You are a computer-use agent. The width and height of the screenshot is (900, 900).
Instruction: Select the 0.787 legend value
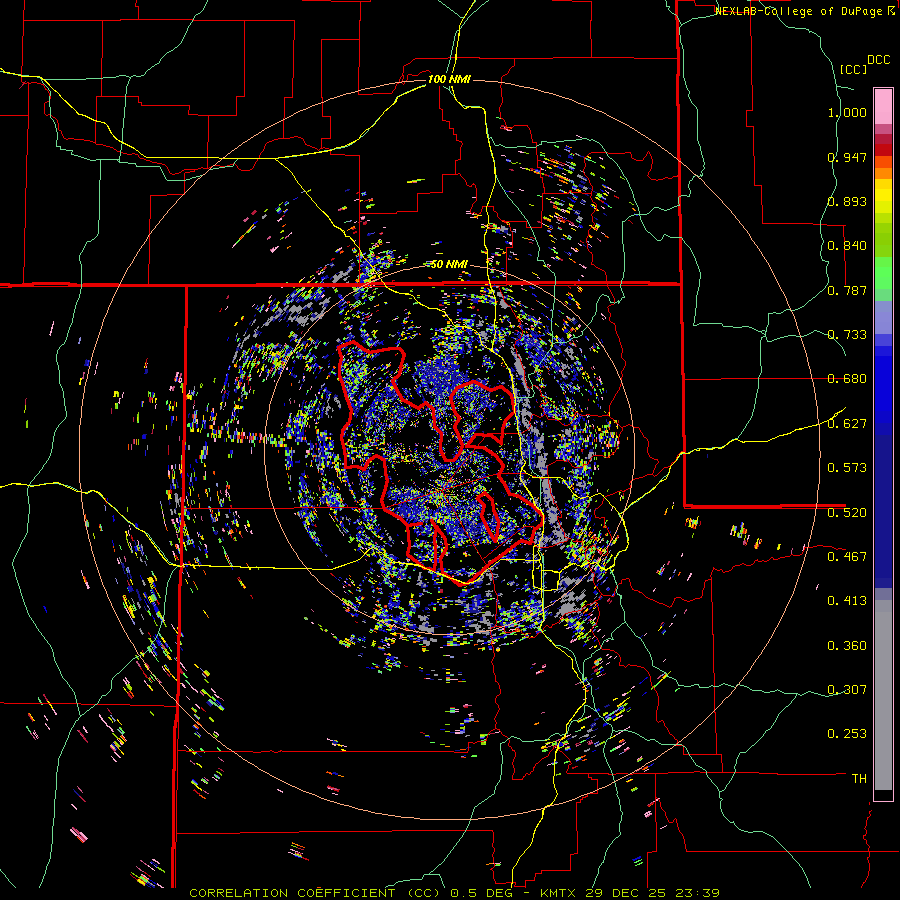tap(847, 290)
